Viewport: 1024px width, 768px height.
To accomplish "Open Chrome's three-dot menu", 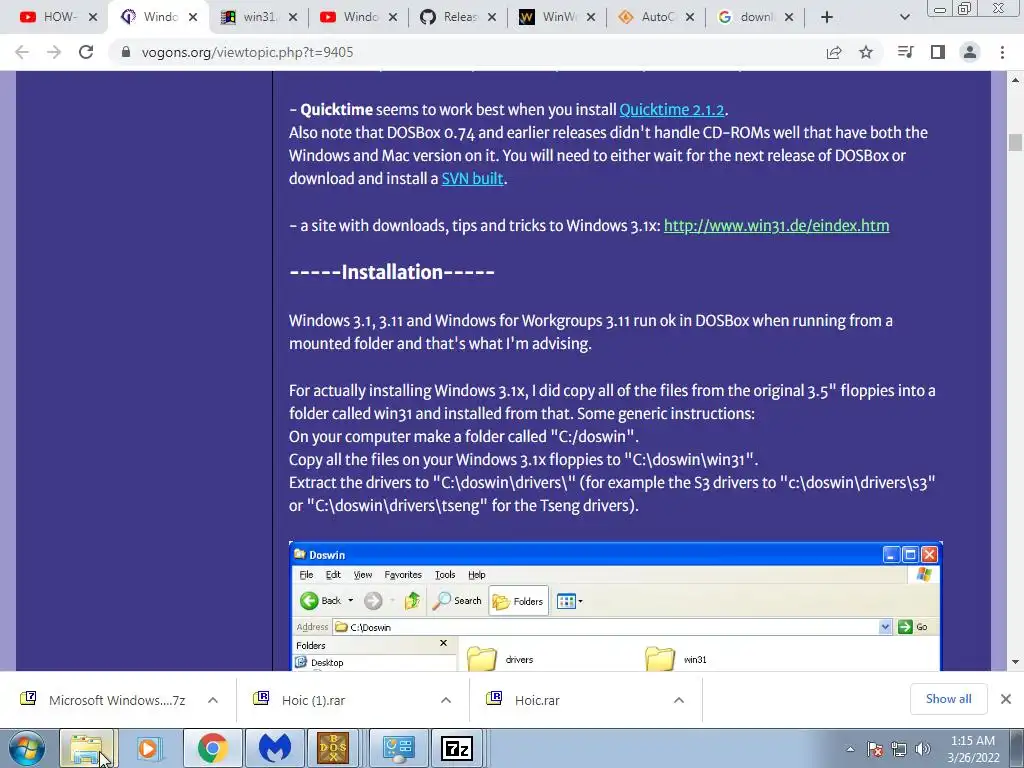I will point(1002,52).
